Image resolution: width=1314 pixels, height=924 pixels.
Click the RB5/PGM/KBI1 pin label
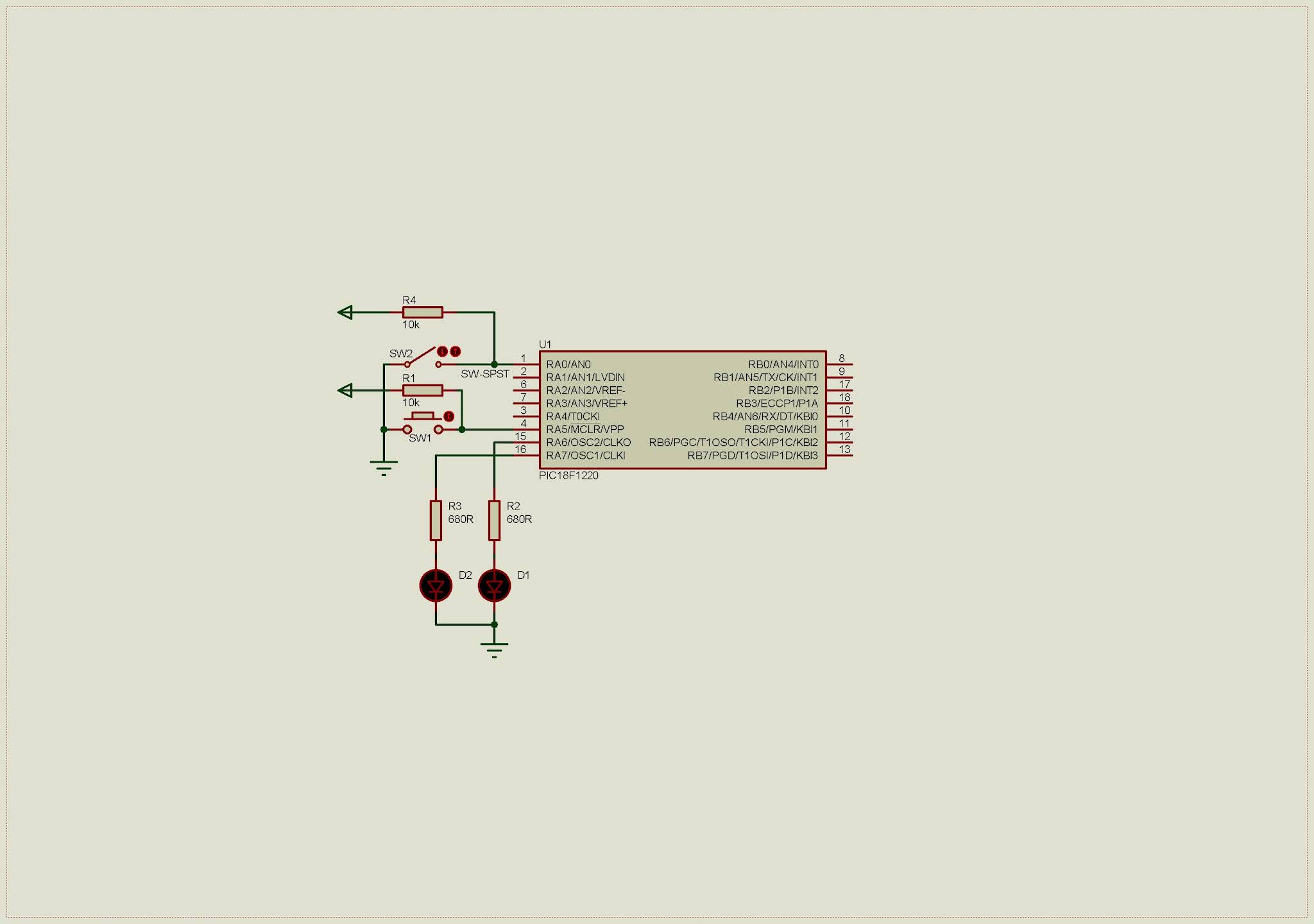click(x=781, y=429)
